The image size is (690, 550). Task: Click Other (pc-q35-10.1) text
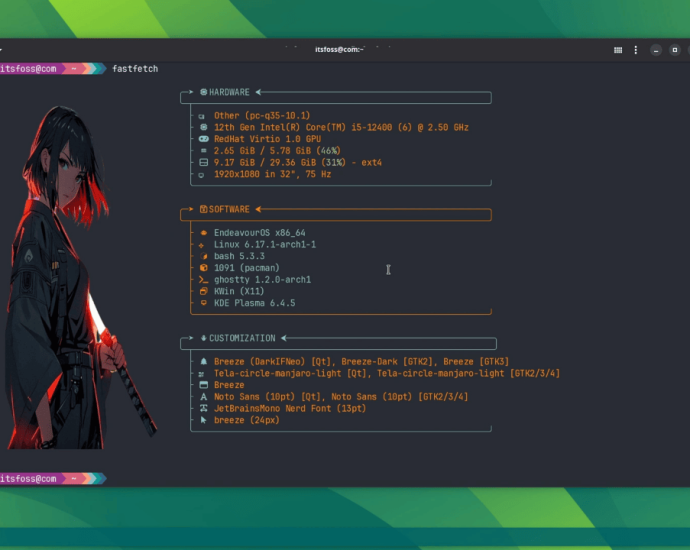(262, 115)
